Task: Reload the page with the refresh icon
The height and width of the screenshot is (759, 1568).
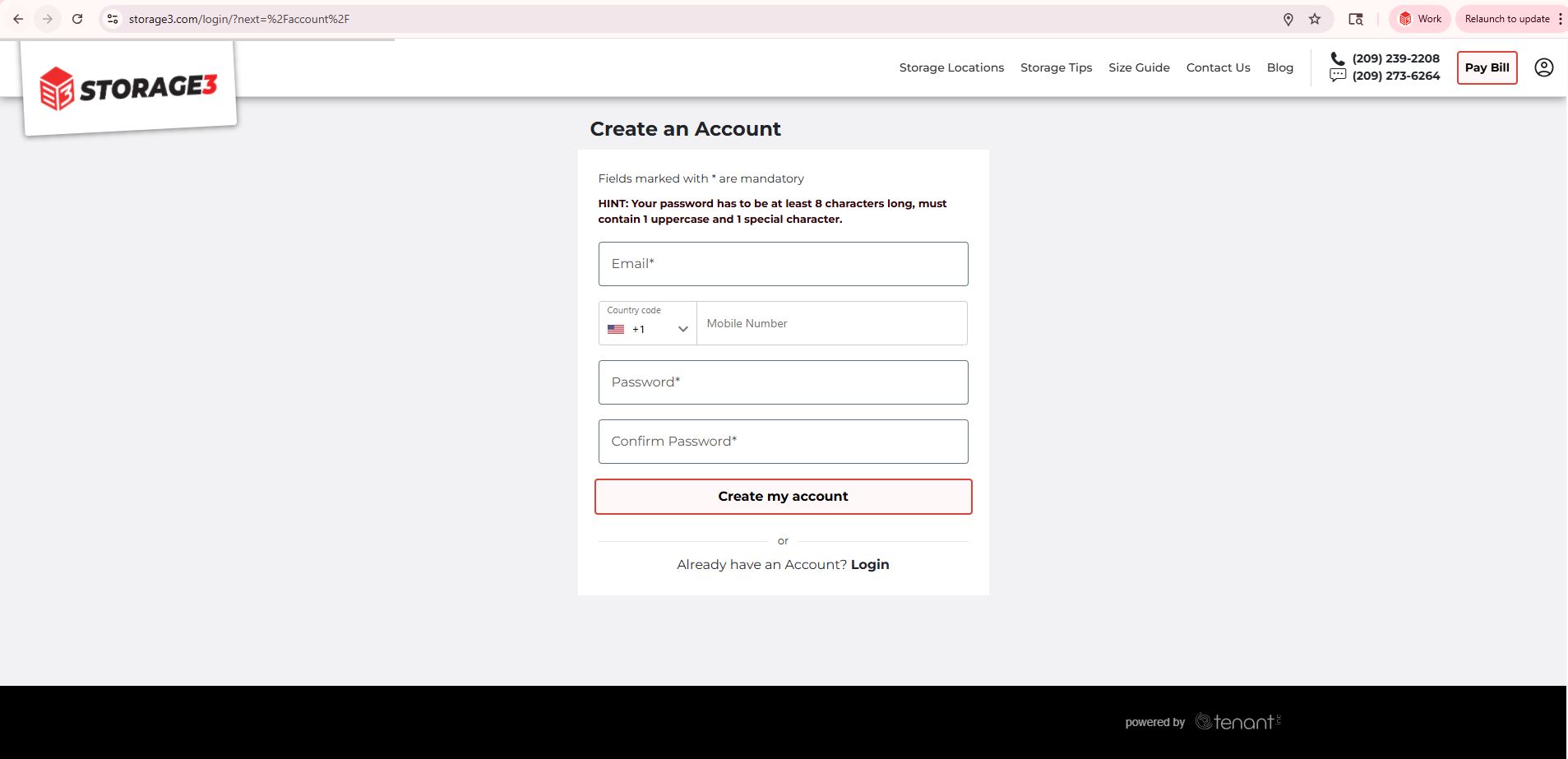Action: click(x=77, y=19)
